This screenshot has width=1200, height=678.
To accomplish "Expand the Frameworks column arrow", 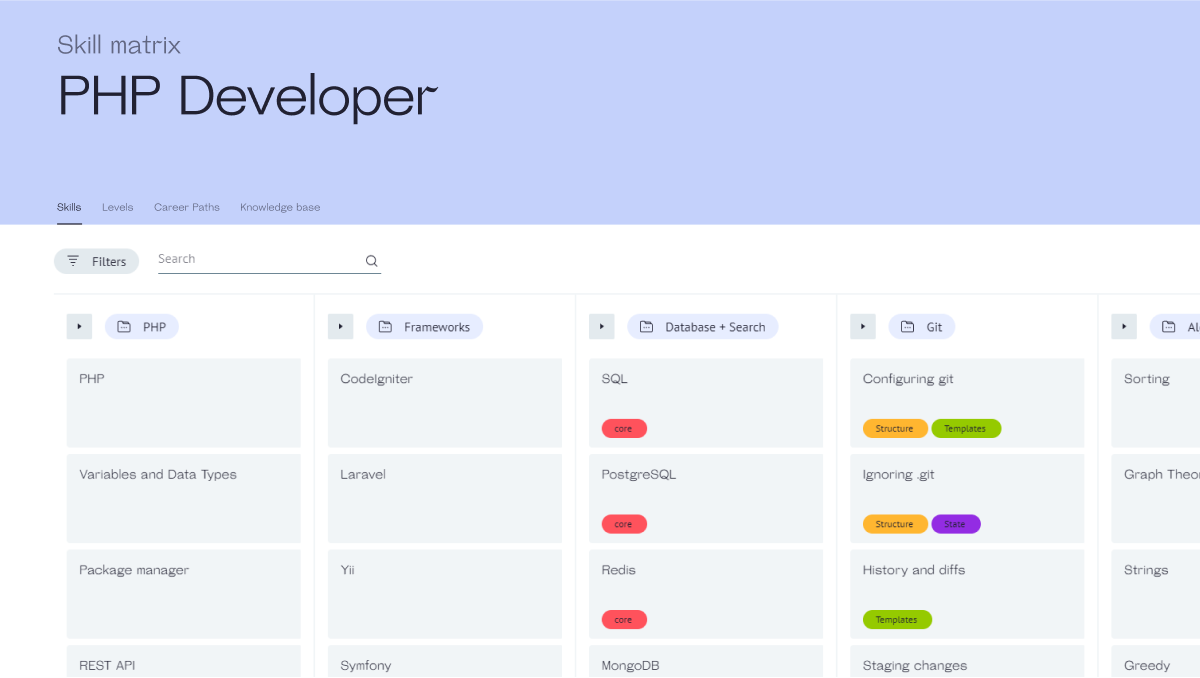I will [340, 327].
